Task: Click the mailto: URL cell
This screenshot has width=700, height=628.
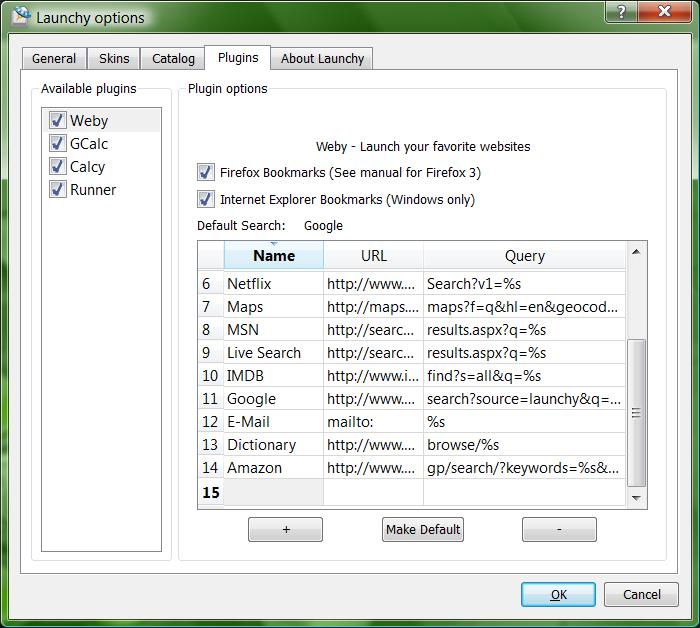Action: pyautogui.click(x=373, y=421)
